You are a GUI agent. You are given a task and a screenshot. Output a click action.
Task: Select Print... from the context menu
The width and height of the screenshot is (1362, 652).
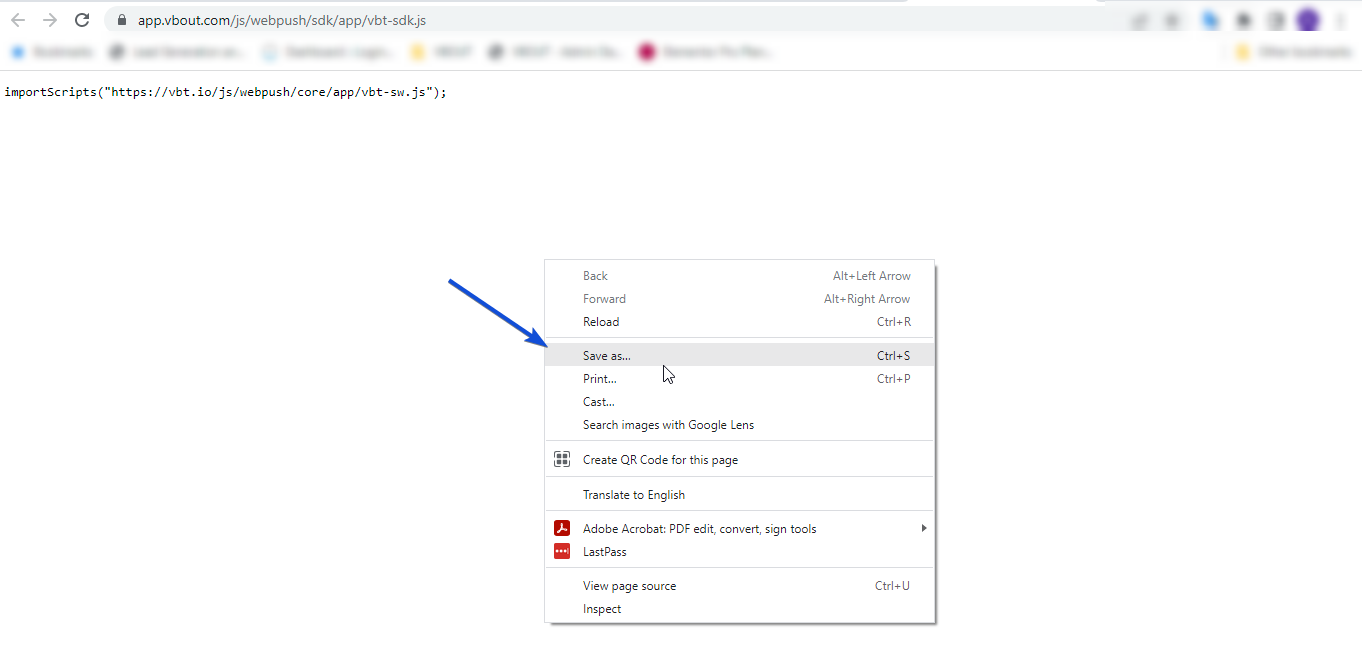click(740, 379)
